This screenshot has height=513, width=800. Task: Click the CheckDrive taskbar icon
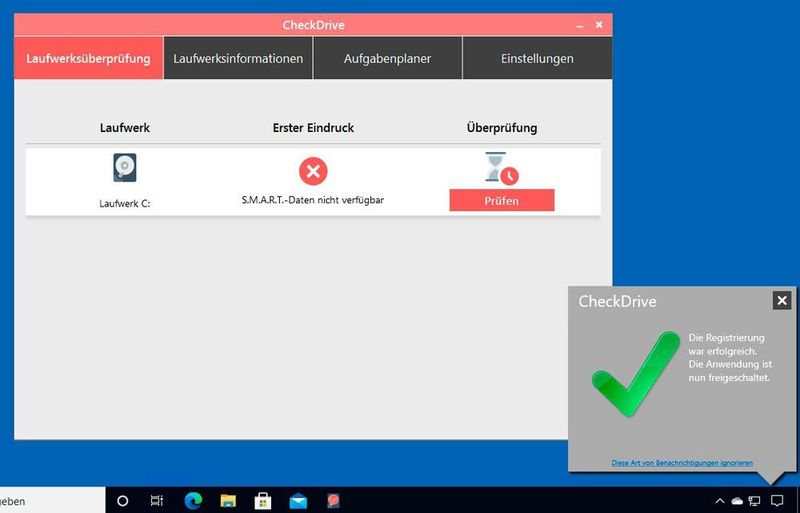click(333, 501)
